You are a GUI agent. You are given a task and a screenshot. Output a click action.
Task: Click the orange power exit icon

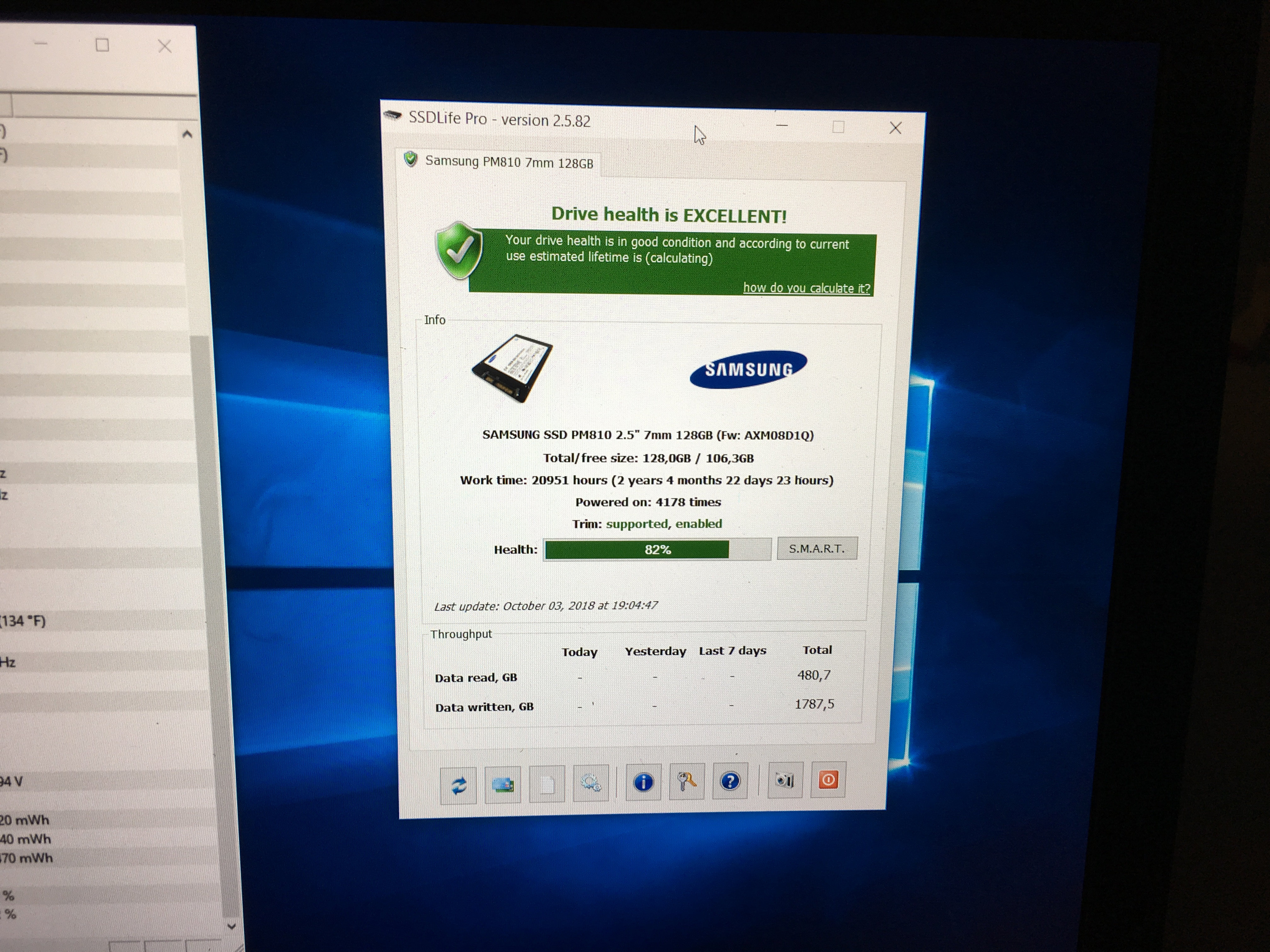pyautogui.click(x=828, y=780)
